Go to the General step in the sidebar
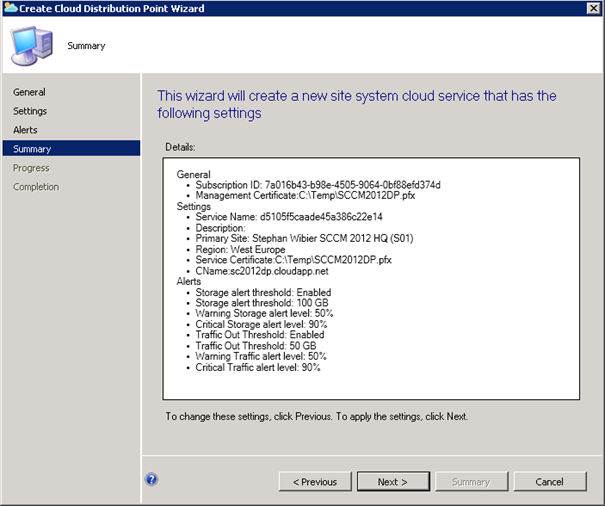The width and height of the screenshot is (605, 506). tap(29, 92)
